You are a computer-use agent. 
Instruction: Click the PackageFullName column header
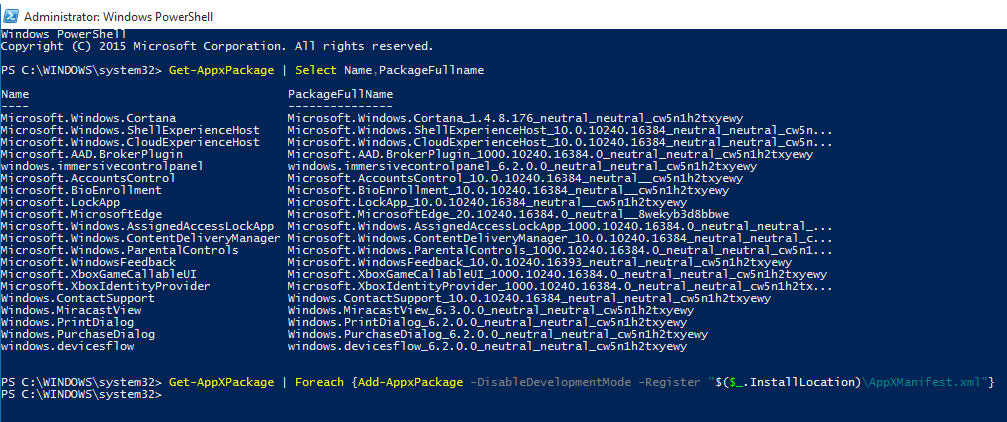(x=340, y=94)
